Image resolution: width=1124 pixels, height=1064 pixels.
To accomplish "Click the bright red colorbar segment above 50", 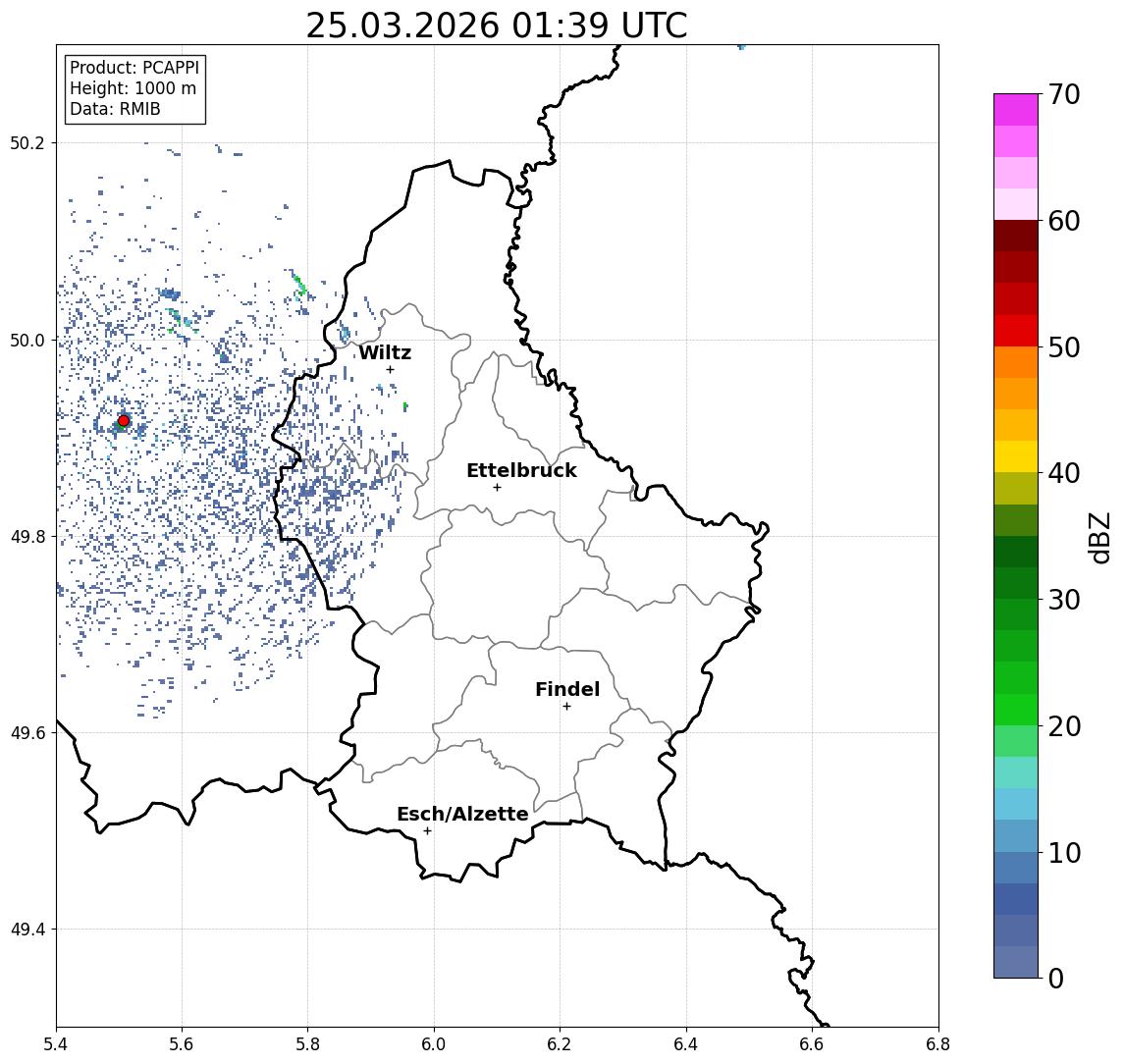I will pyautogui.click(x=1016, y=331).
